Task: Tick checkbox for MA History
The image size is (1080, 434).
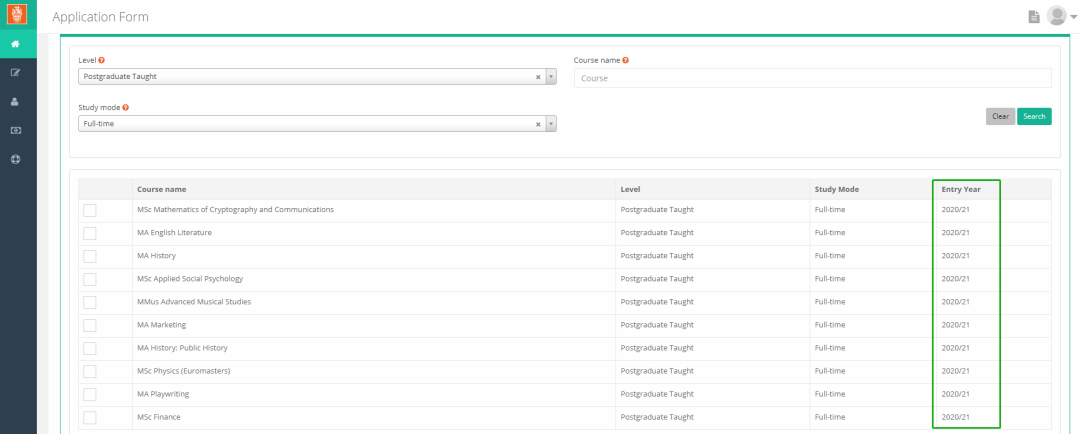Action: tap(90, 256)
